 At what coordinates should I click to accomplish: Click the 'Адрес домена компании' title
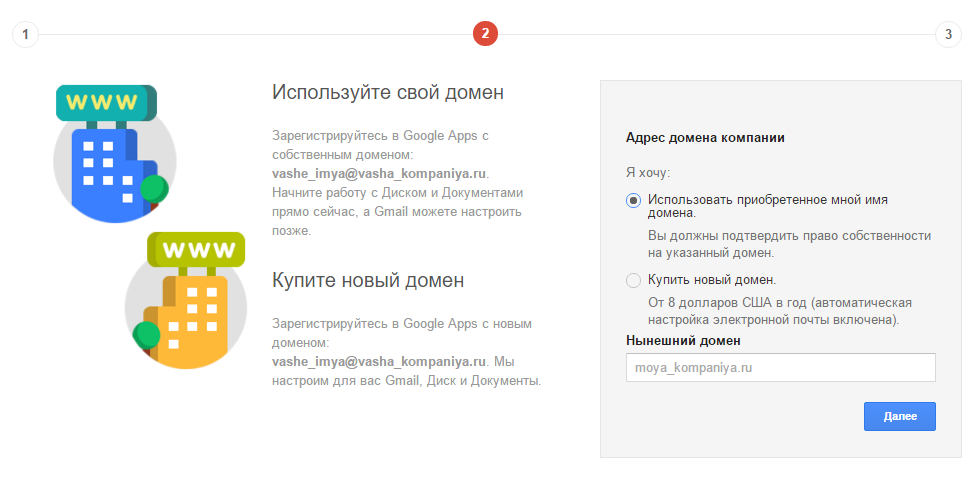pyautogui.click(x=704, y=138)
